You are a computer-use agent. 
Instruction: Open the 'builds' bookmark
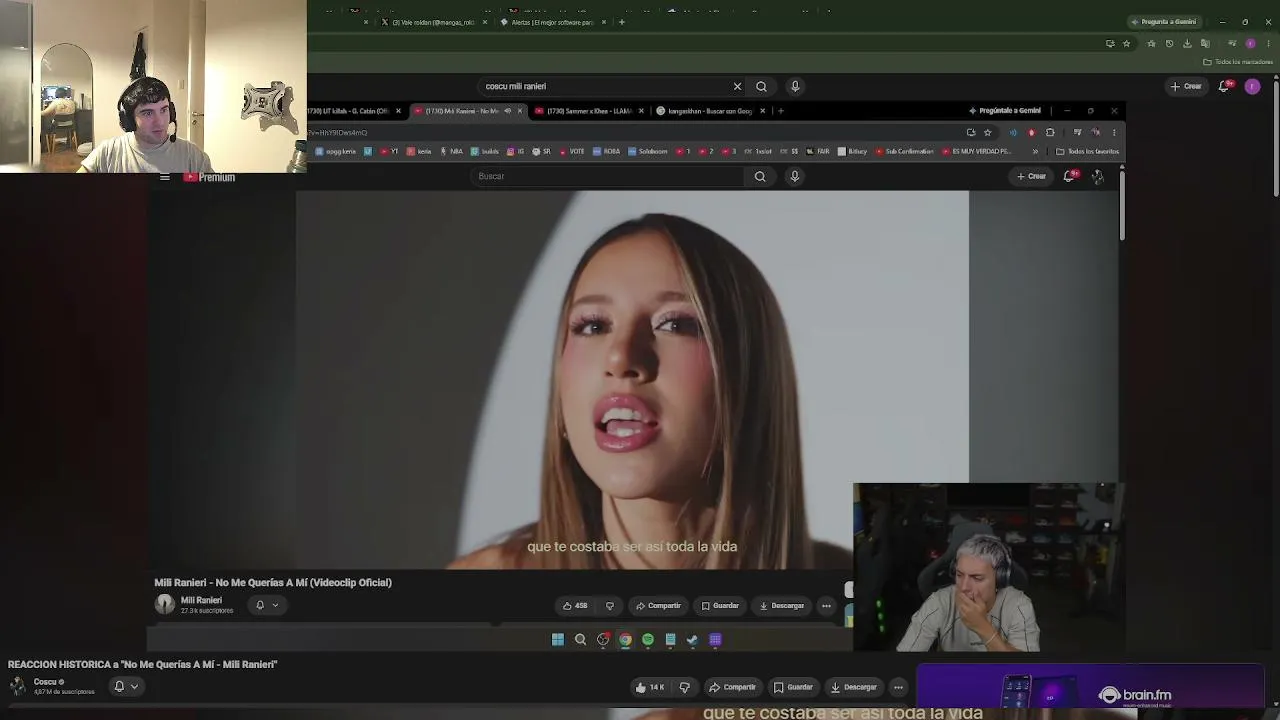[x=486, y=152]
